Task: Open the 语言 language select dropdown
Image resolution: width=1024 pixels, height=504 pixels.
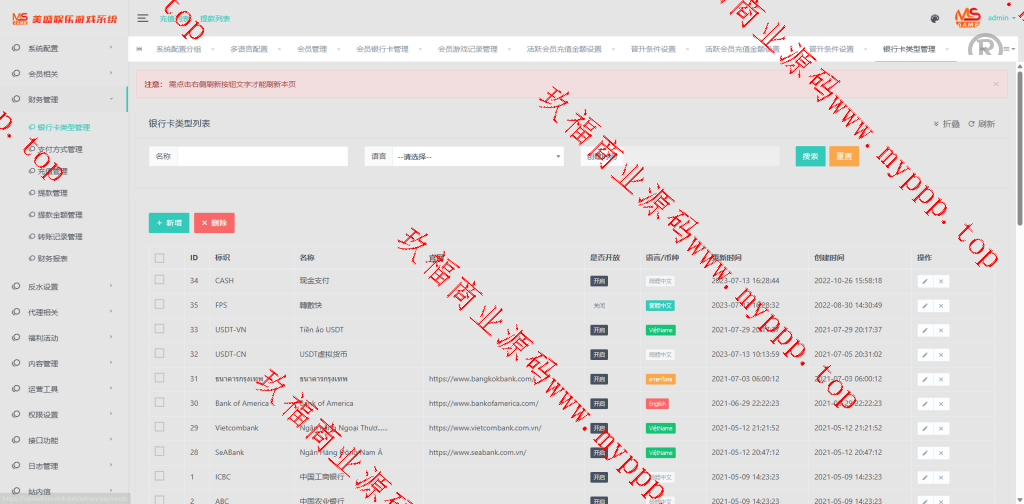Action: pos(478,157)
